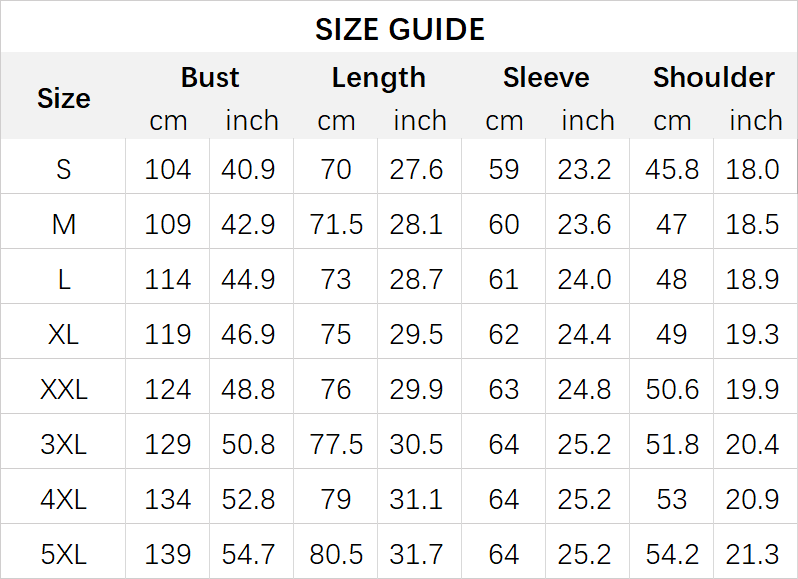Viewport: 798px width, 579px height.
Task: Click the SIZE GUIDE title
Action: point(399,29)
